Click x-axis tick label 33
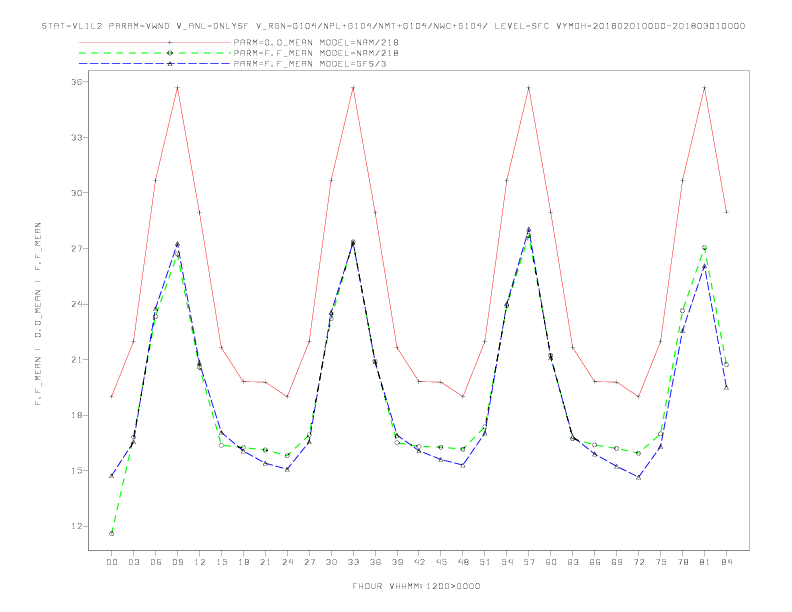This screenshot has height=612, width=792. pyautogui.click(x=353, y=562)
